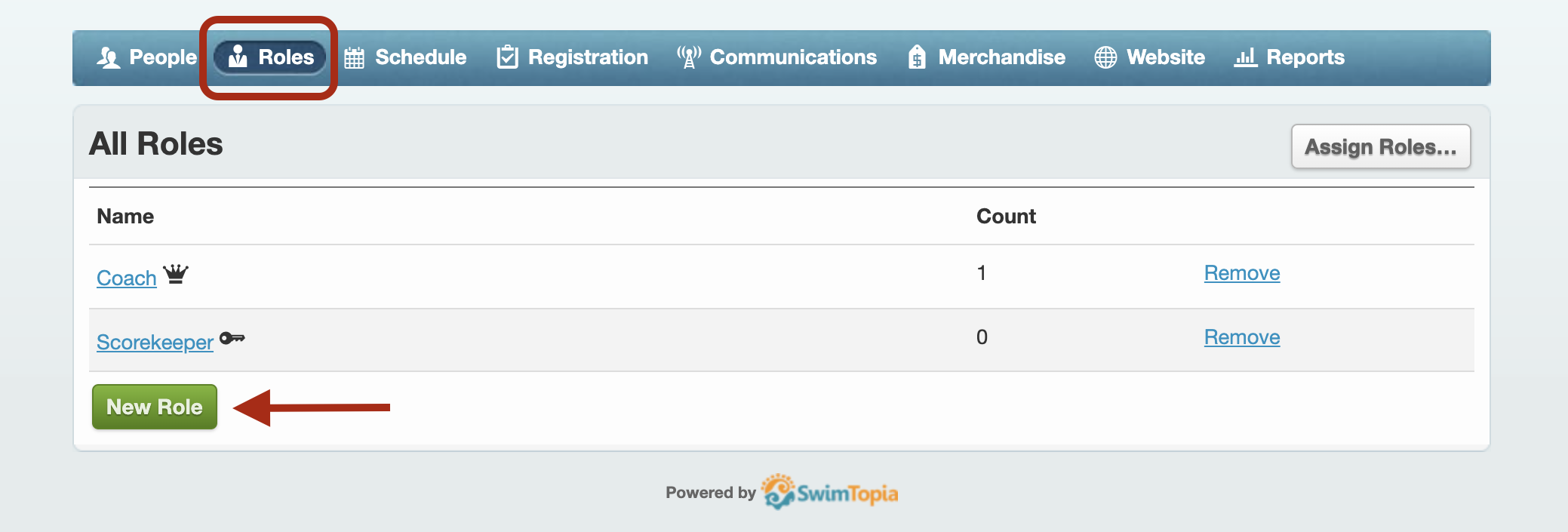Click the Reports tab label

pyautogui.click(x=1305, y=57)
